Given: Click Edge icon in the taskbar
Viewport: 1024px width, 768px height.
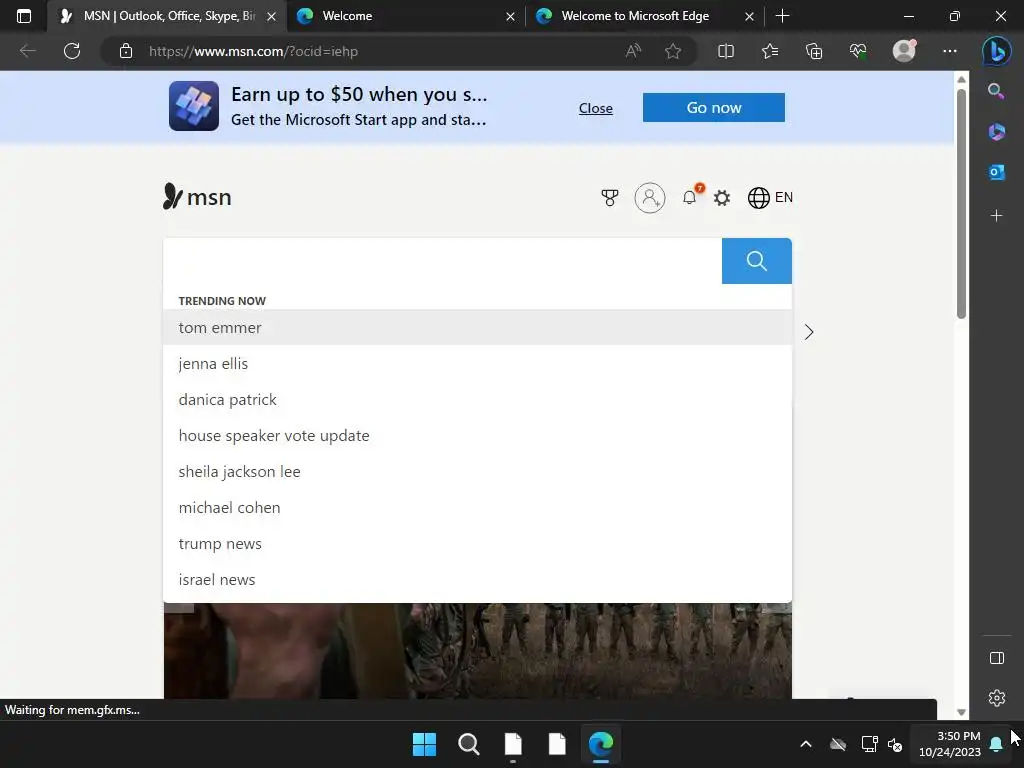Looking at the screenshot, I should (x=601, y=744).
